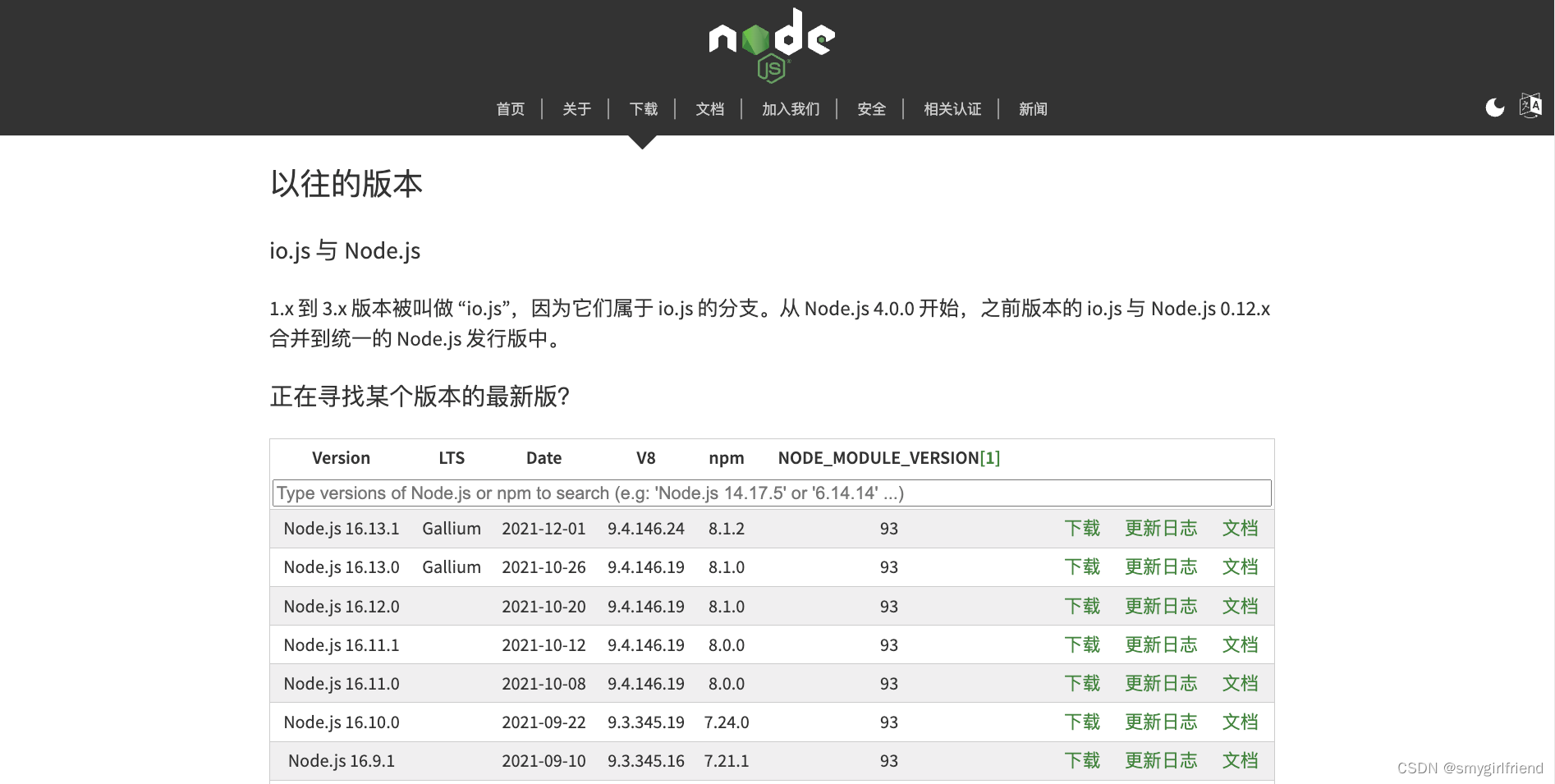1555x784 pixels.
Task: Open 文档 for Node.js 16.13.0
Action: 1240,567
